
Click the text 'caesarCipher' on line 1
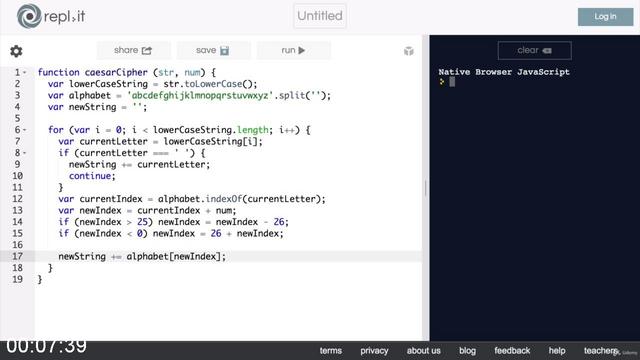[x=116, y=72]
